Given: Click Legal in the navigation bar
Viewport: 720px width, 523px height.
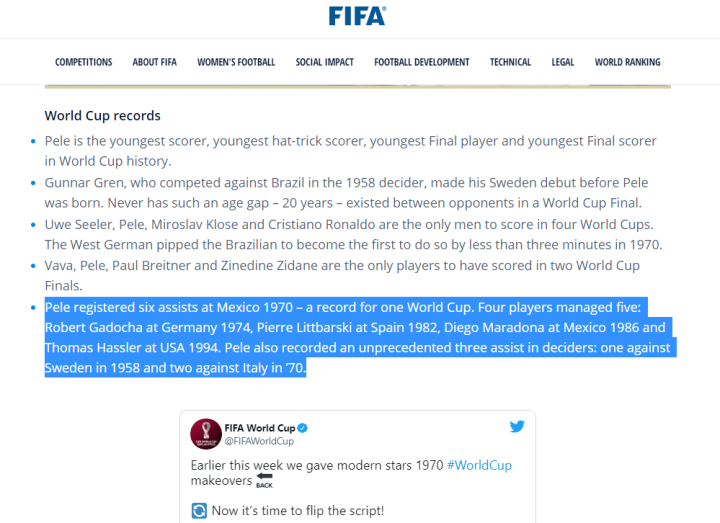Looking at the screenshot, I should coord(563,62).
